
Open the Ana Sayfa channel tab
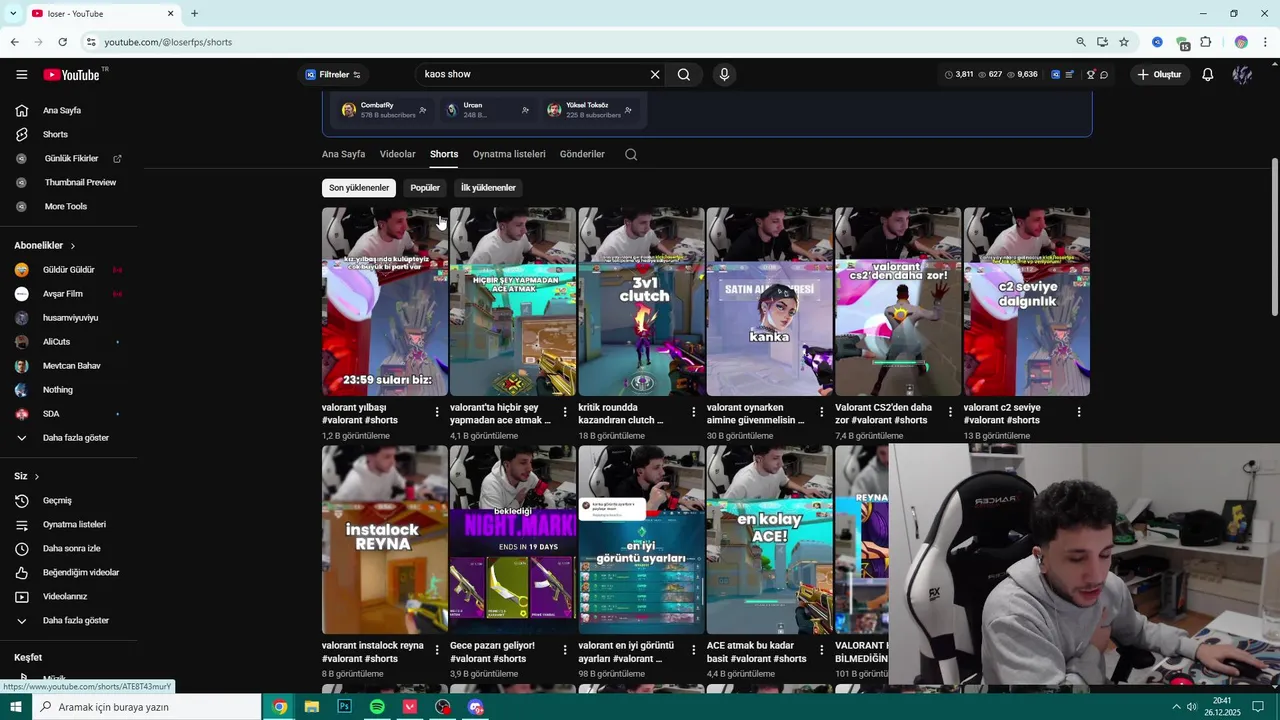point(343,154)
